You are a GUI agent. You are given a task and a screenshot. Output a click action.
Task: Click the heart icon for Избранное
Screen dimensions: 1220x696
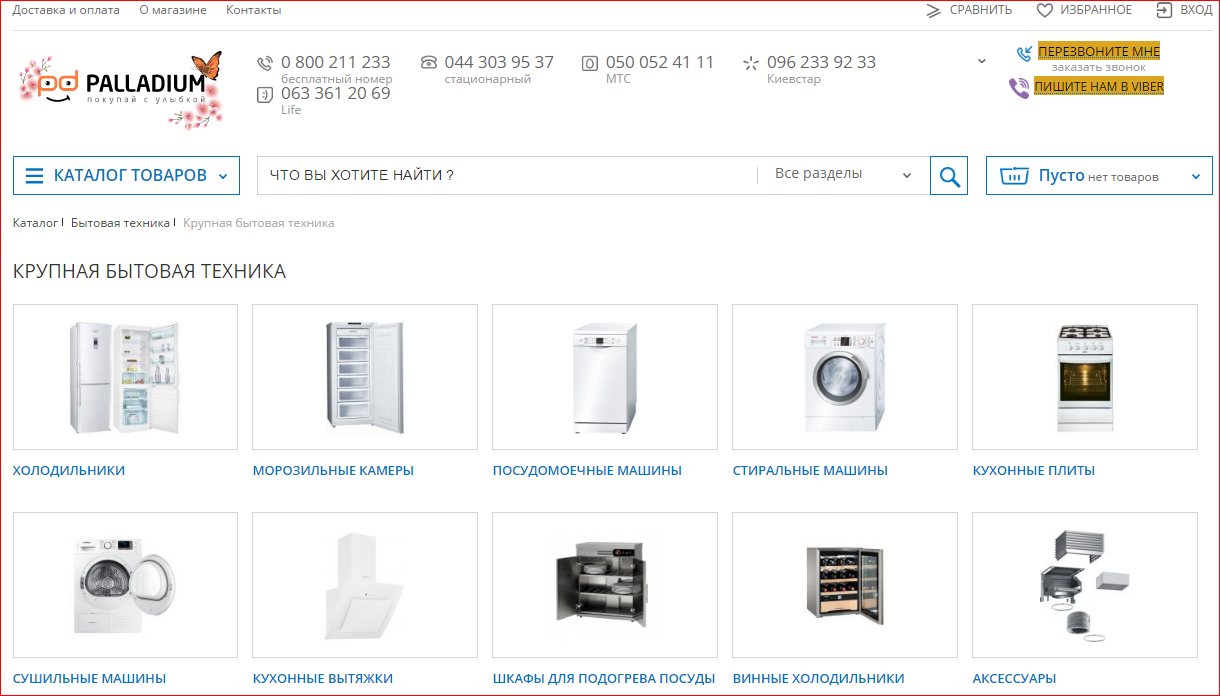point(1044,10)
